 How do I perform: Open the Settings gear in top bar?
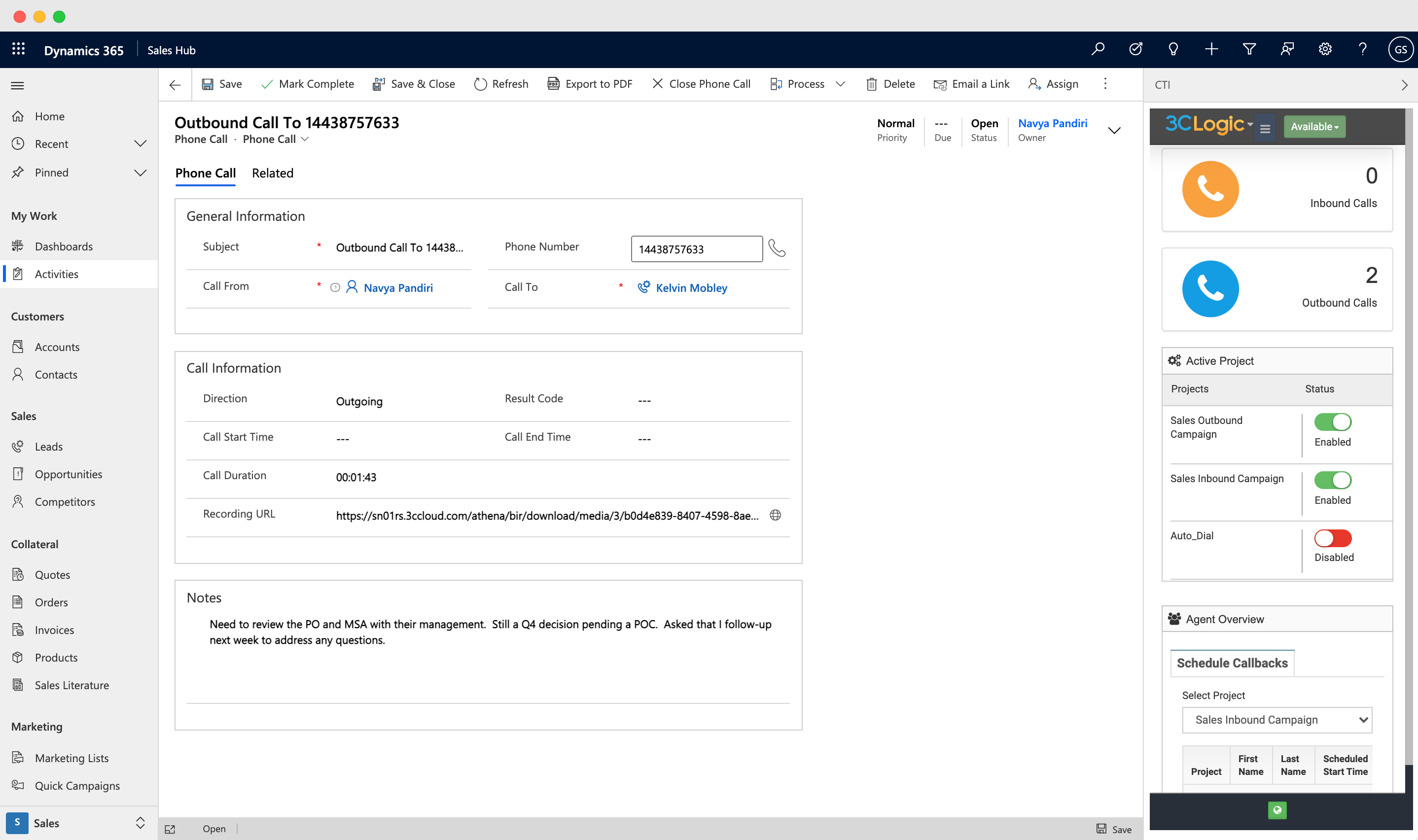coord(1325,49)
